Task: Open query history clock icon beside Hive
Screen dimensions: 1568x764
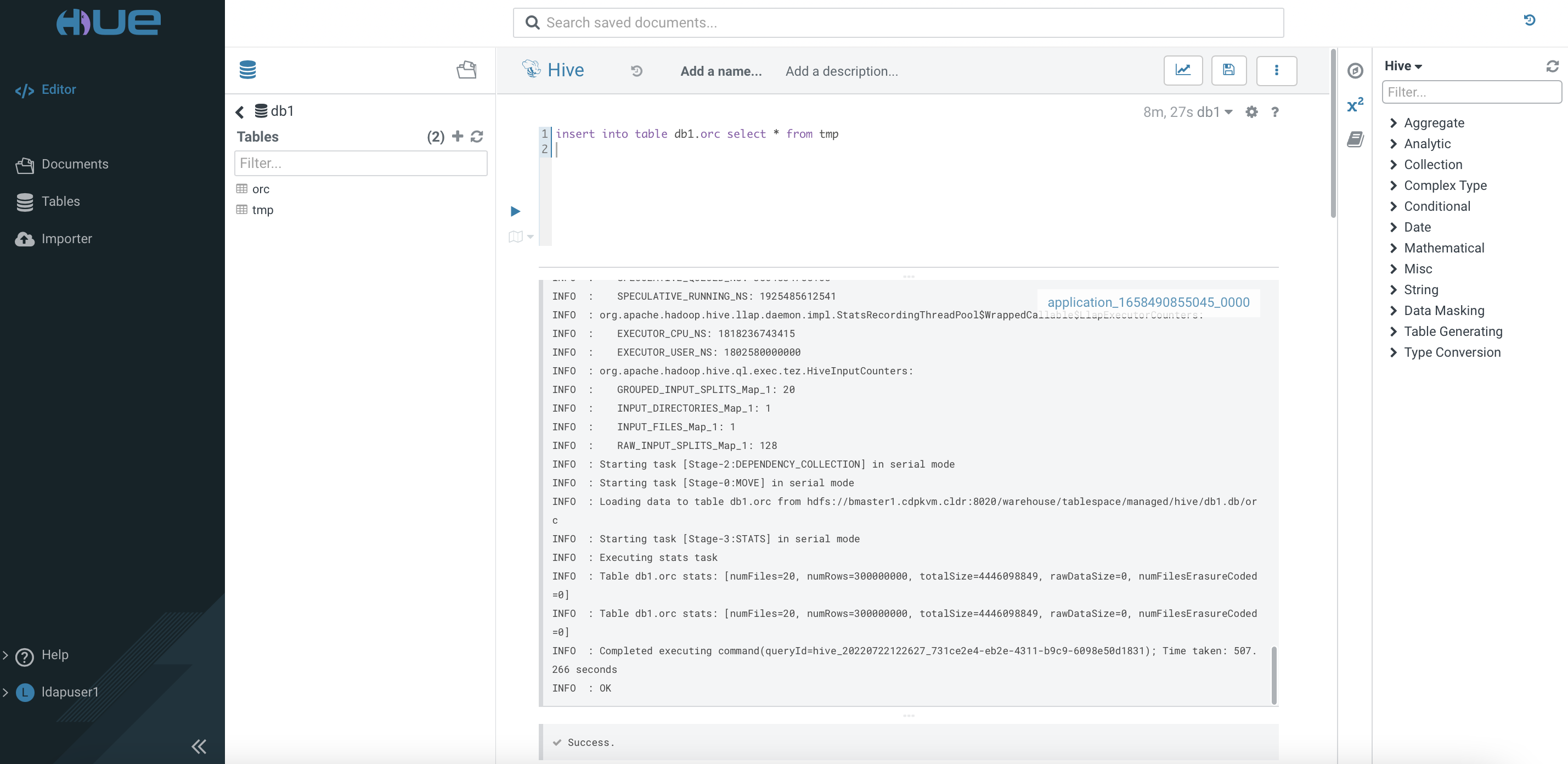Action: point(636,71)
